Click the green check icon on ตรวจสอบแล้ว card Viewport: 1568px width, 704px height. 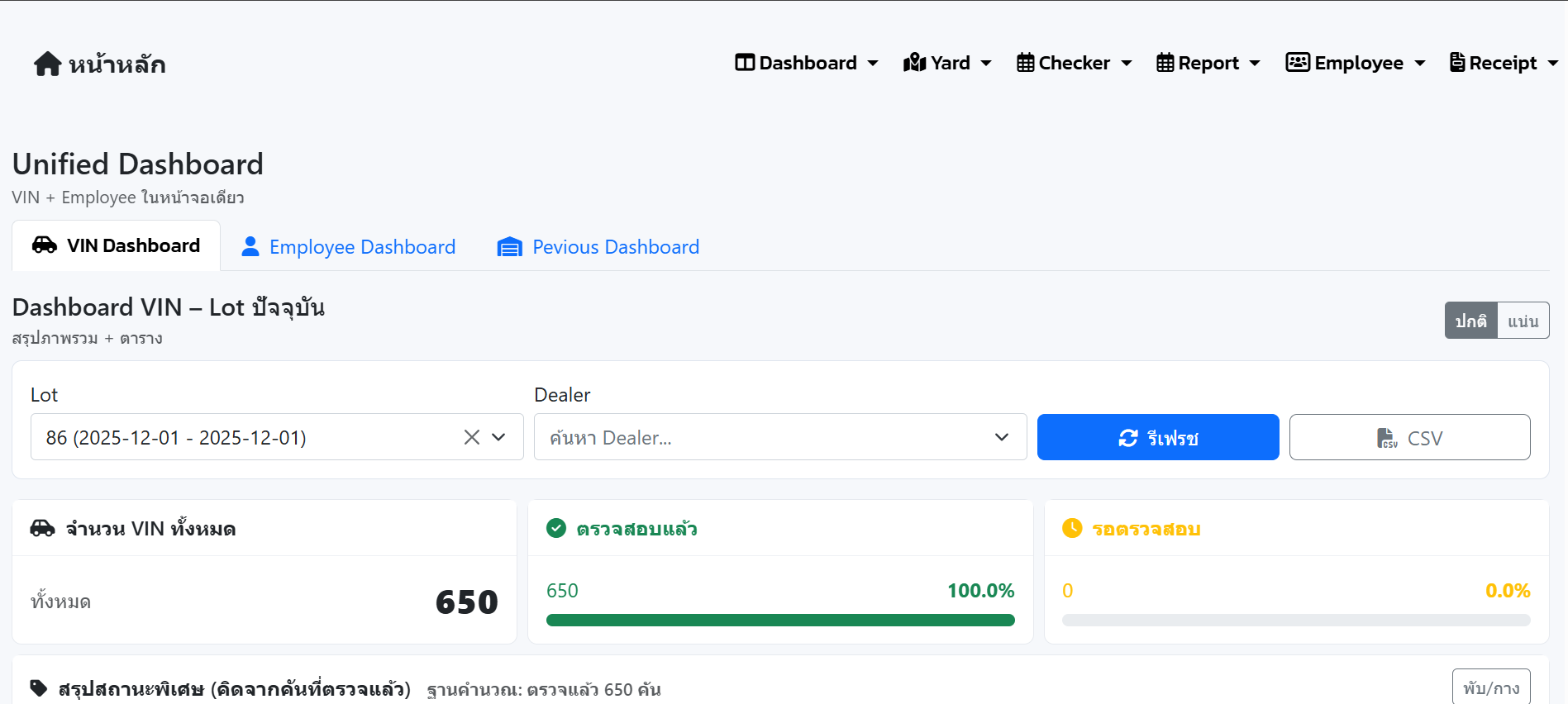[x=556, y=528]
